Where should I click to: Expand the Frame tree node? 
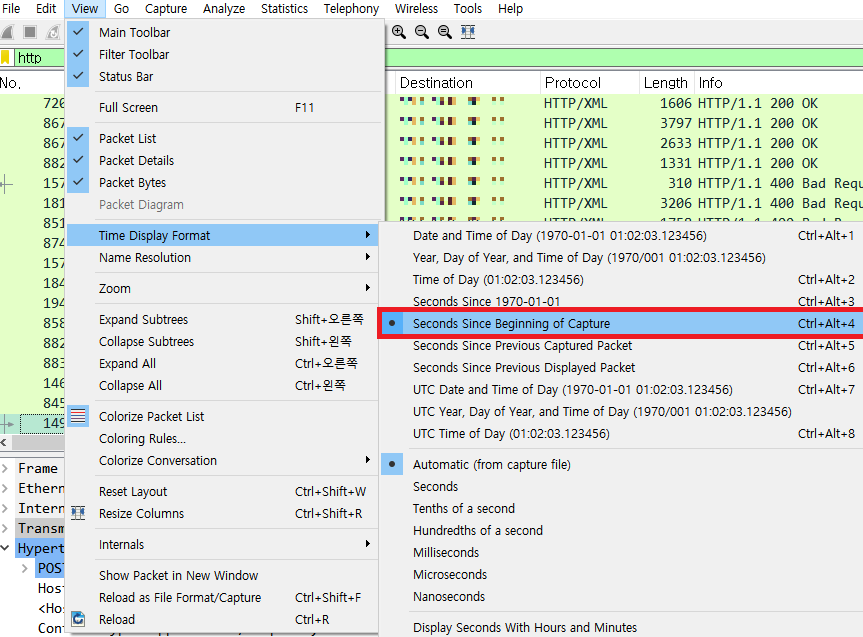point(5,468)
